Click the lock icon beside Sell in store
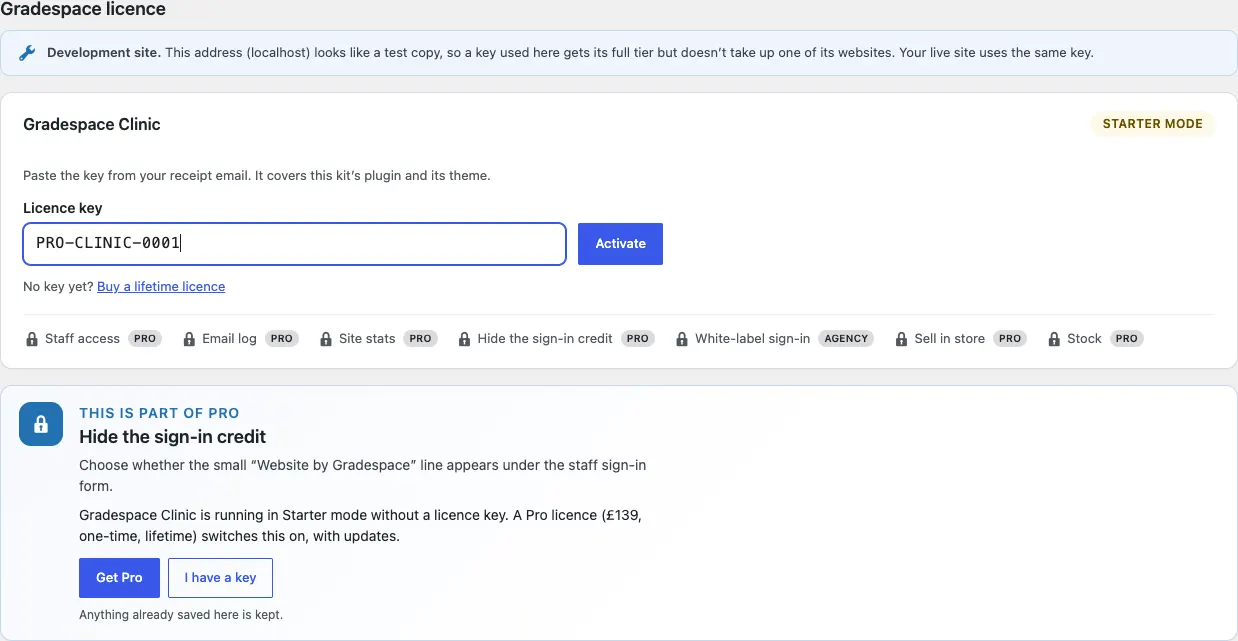1238x641 pixels. 901,339
